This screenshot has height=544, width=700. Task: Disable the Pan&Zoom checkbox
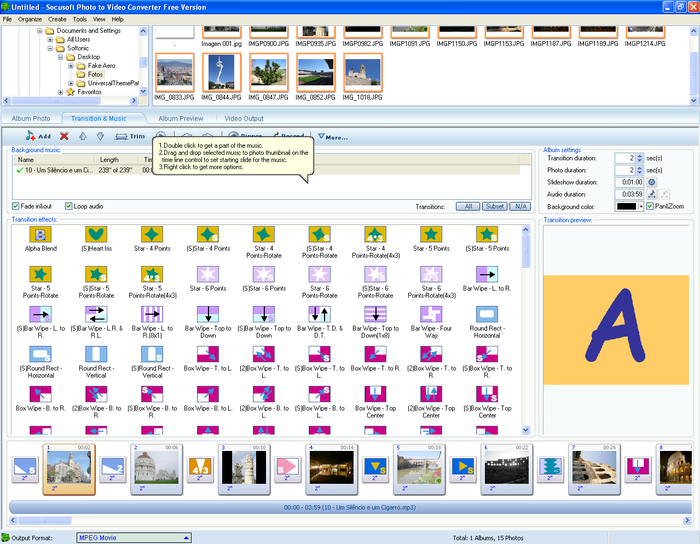650,206
